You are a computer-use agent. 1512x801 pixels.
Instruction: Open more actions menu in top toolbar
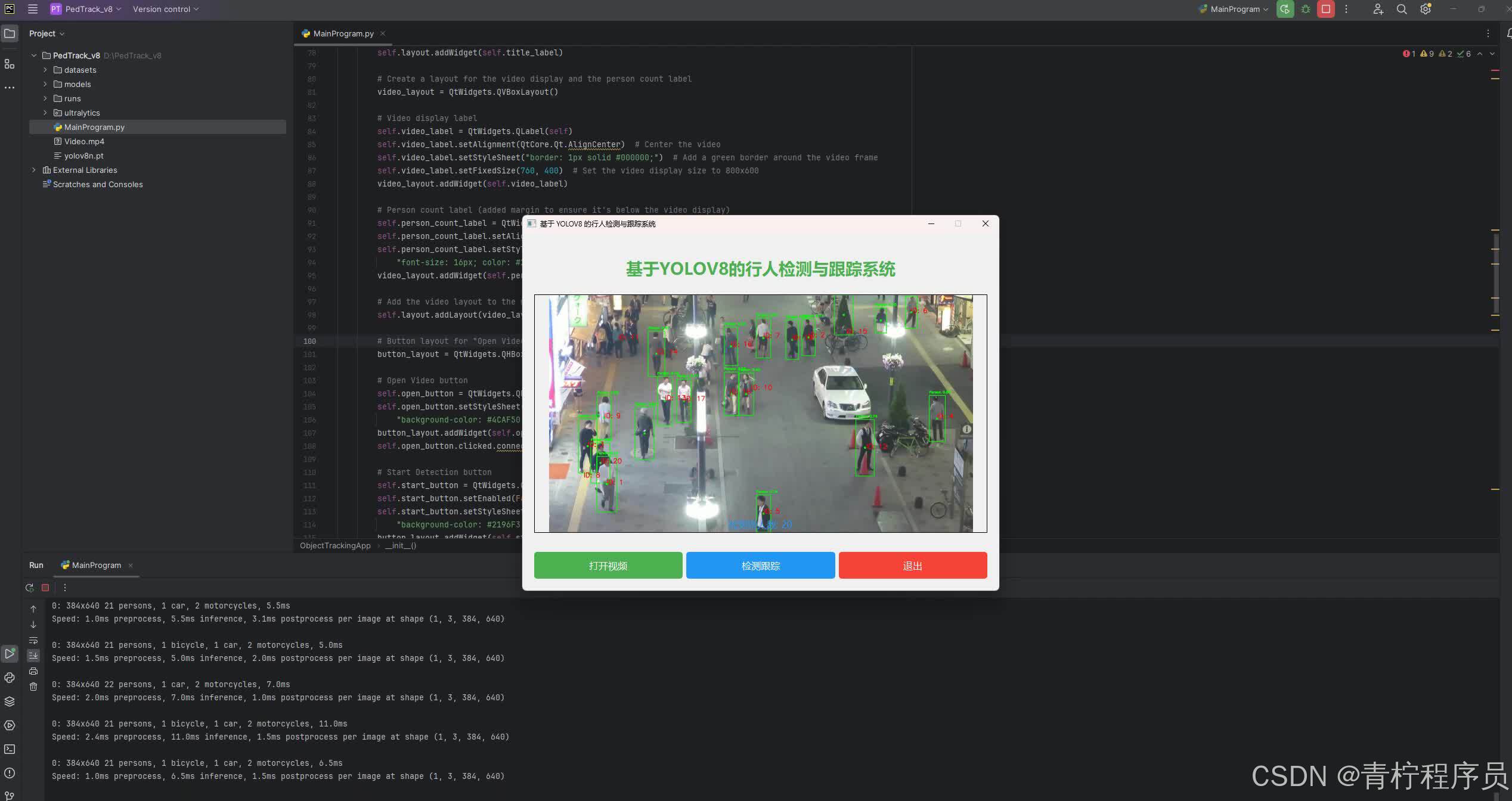pos(1346,9)
